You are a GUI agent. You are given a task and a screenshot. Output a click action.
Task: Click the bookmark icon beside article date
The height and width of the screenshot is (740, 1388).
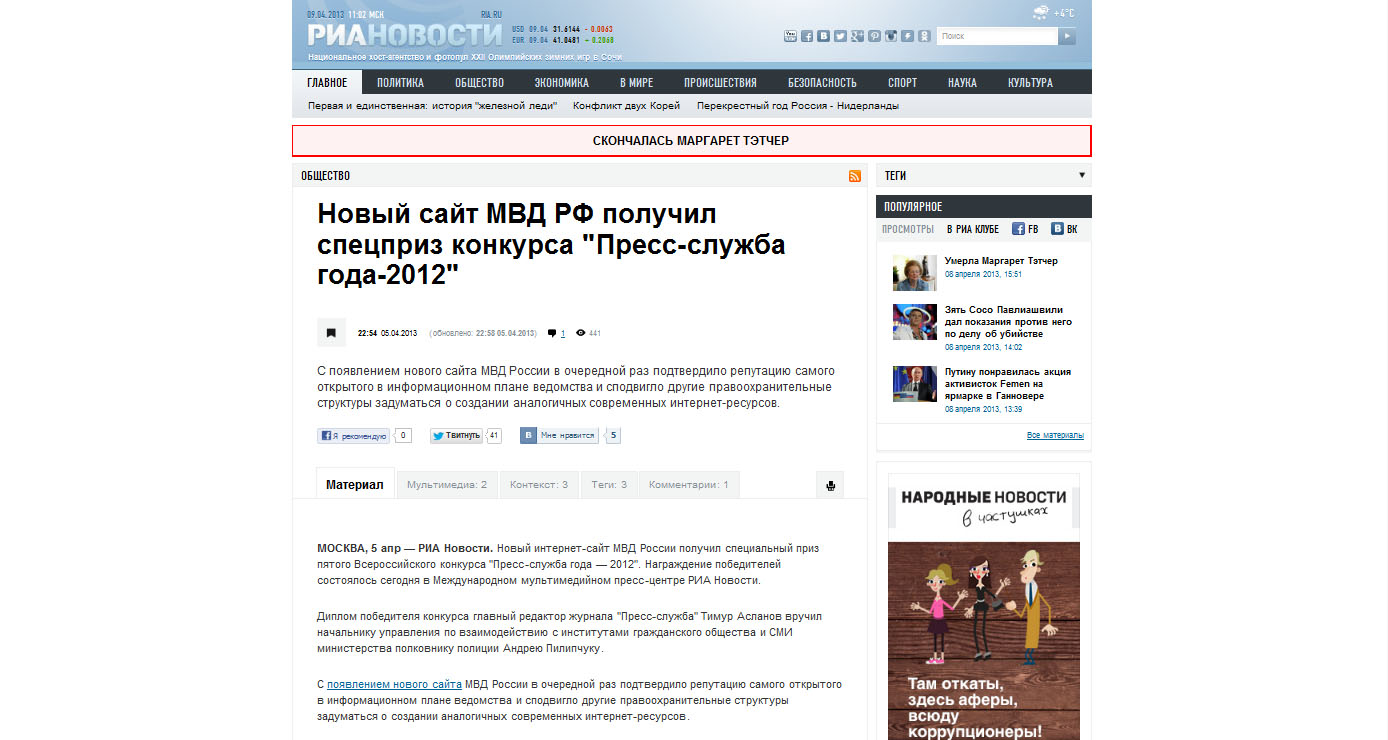click(x=330, y=333)
